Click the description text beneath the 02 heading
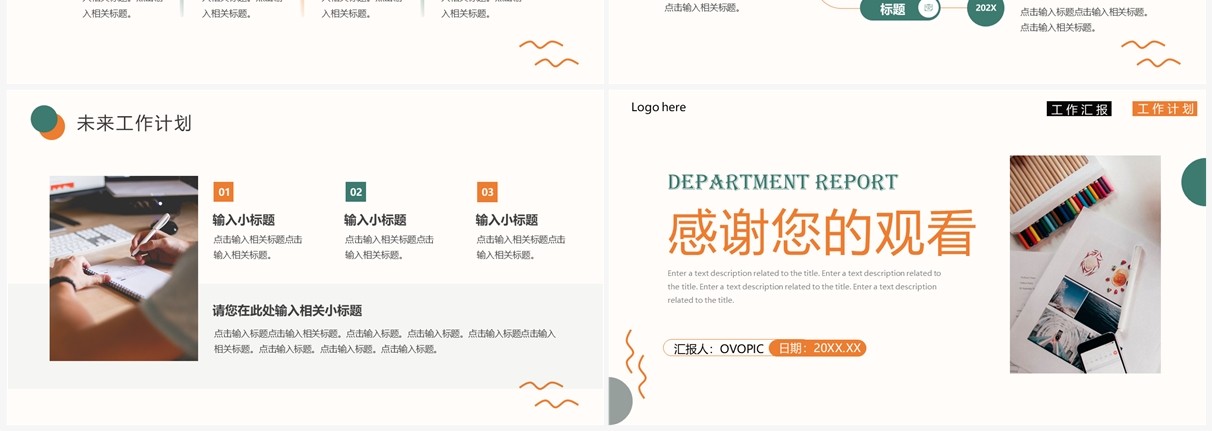 pyautogui.click(x=389, y=247)
